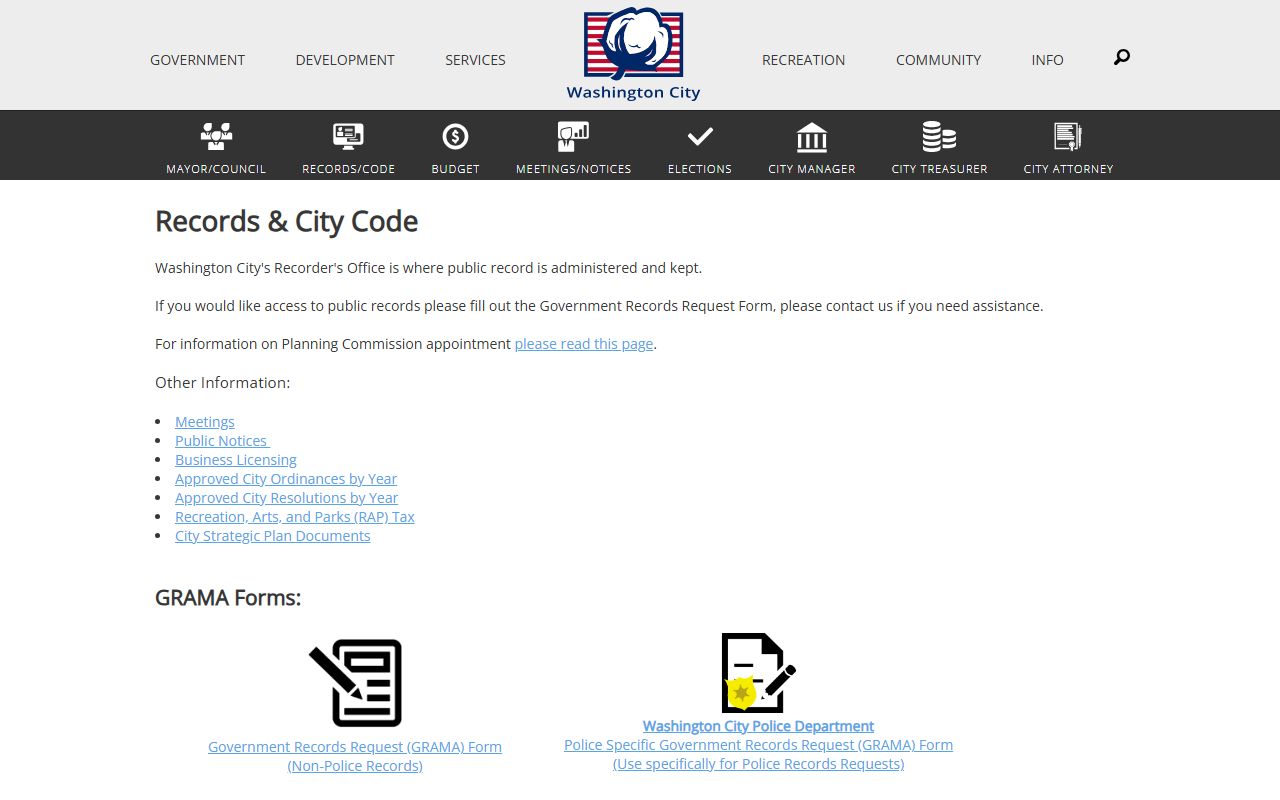This screenshot has width=1280, height=800.
Task: Open City Strategic Plan Documents link
Action: point(272,536)
